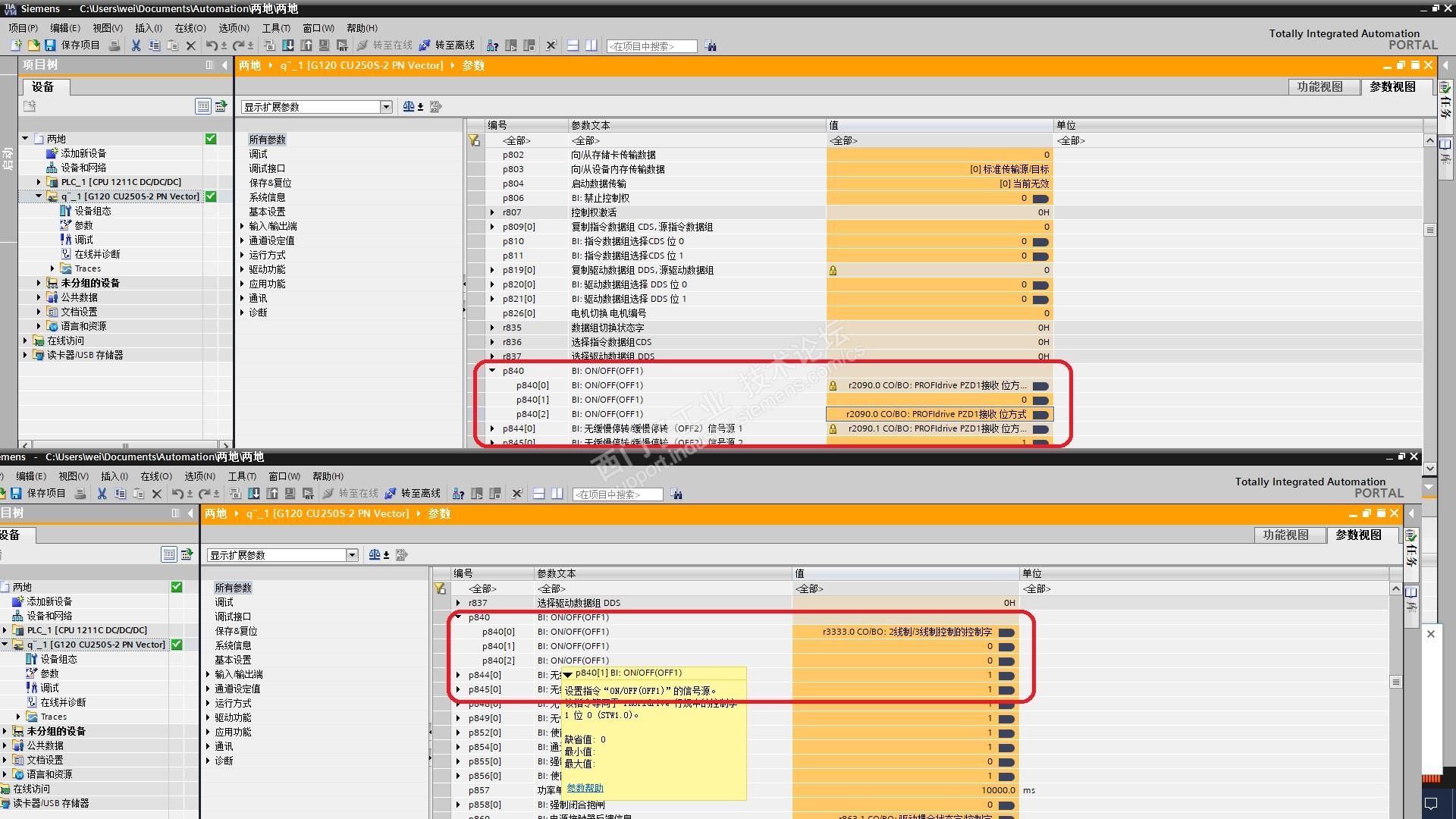Click Accessible devices icon in upper toolbar
Viewport: 1456px width, 819px height.
(x=492, y=45)
